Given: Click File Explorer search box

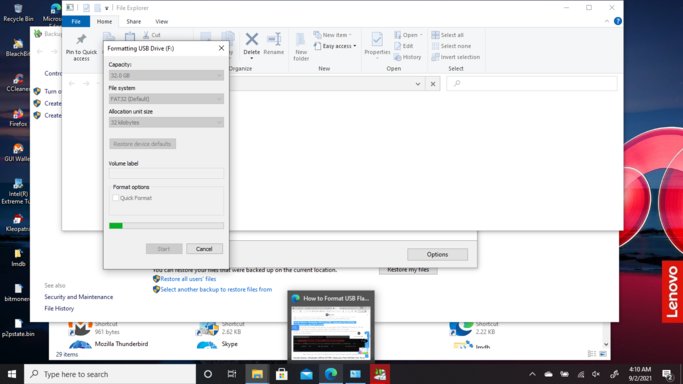Looking at the screenshot, I should 532,83.
